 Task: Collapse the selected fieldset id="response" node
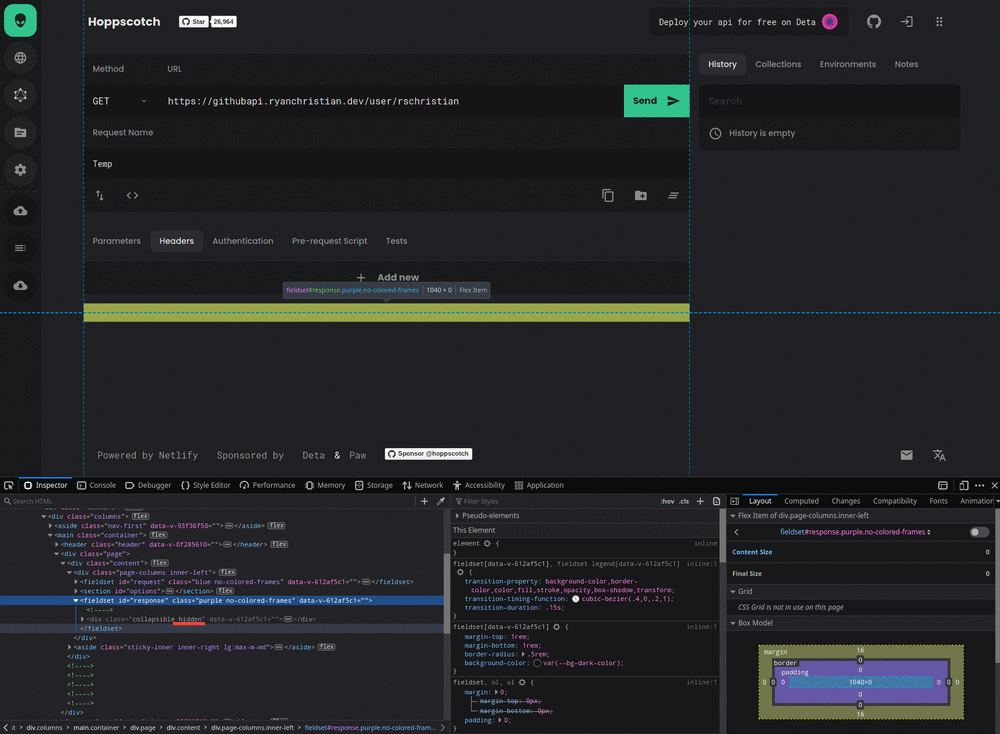click(76, 601)
